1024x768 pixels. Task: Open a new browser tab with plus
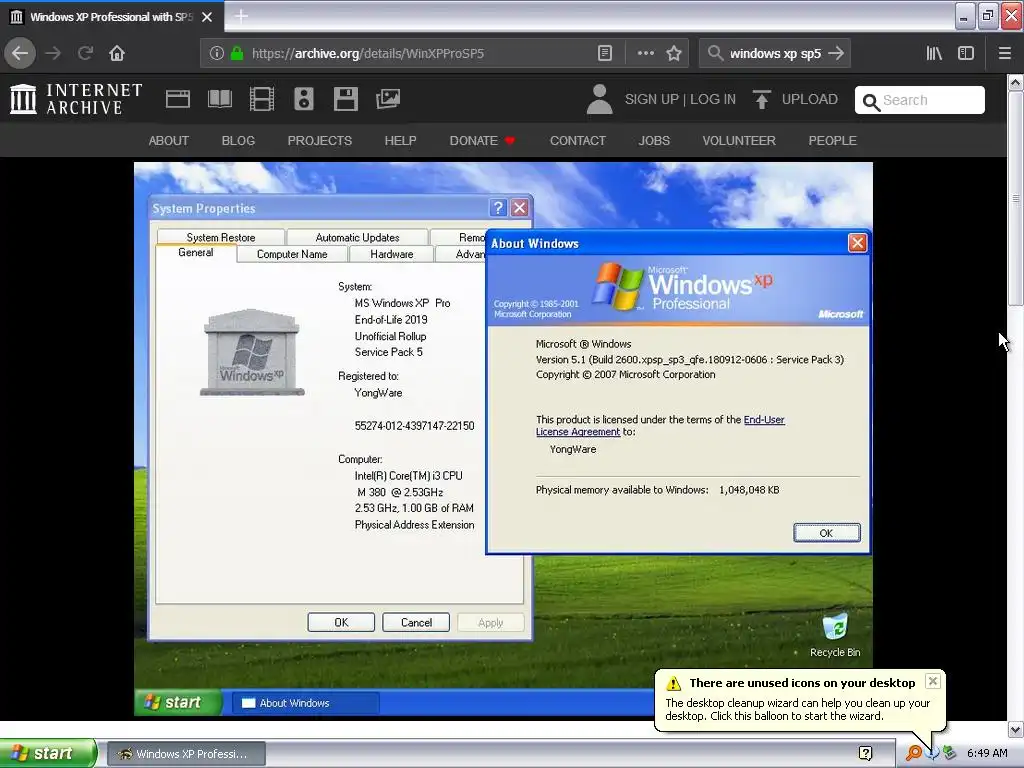click(x=241, y=16)
